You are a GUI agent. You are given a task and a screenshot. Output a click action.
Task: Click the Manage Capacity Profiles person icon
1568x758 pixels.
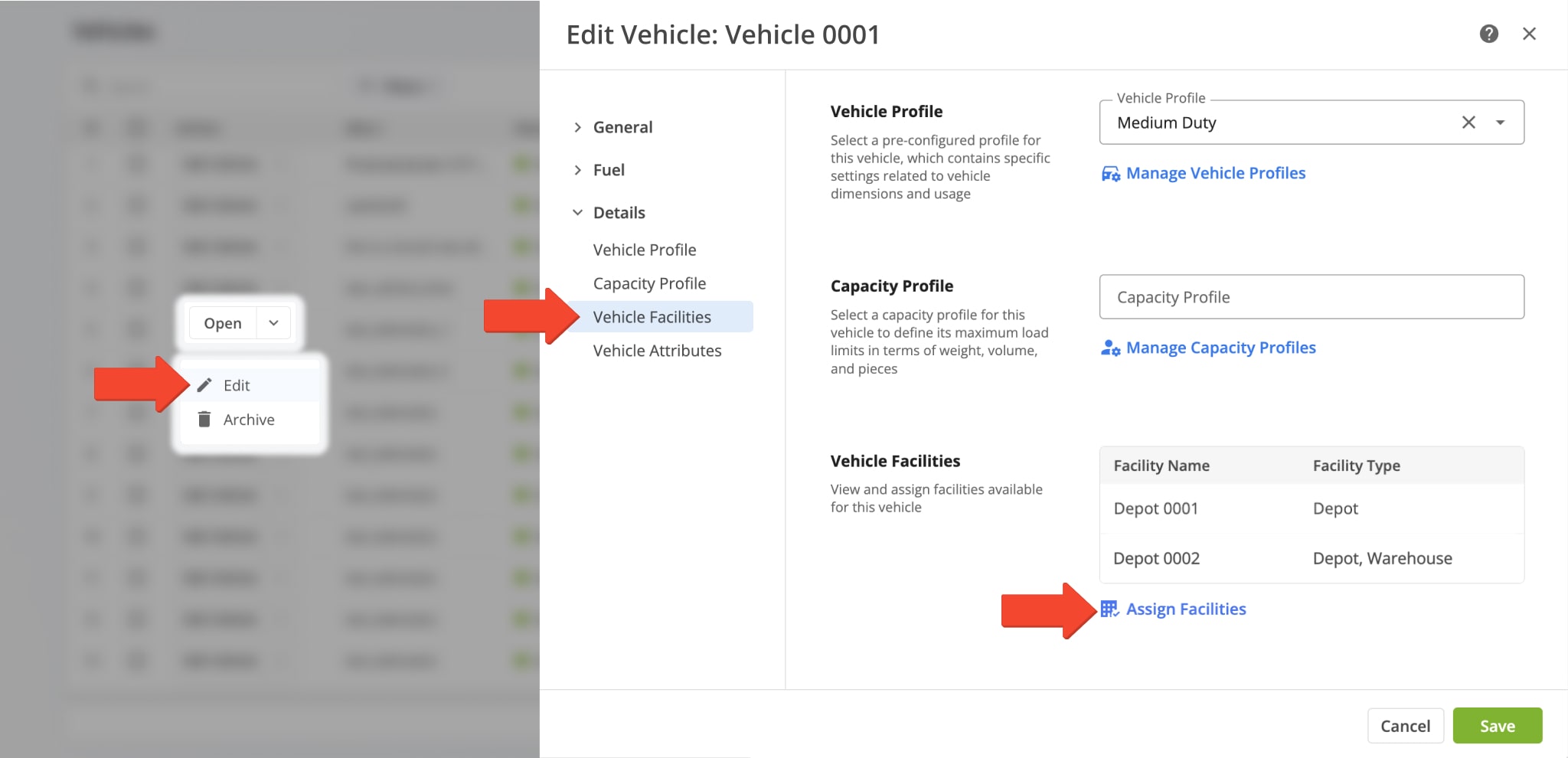(x=1110, y=348)
